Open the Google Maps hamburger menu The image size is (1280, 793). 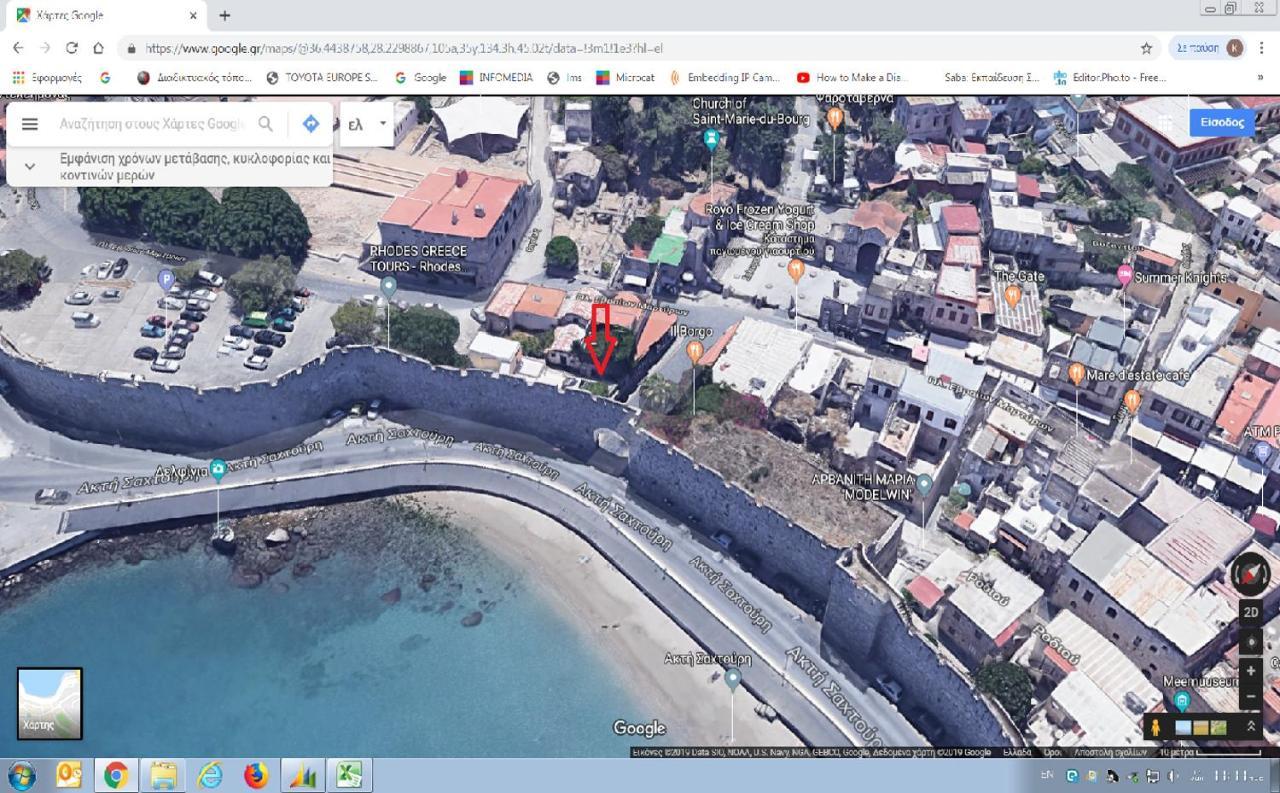30,124
